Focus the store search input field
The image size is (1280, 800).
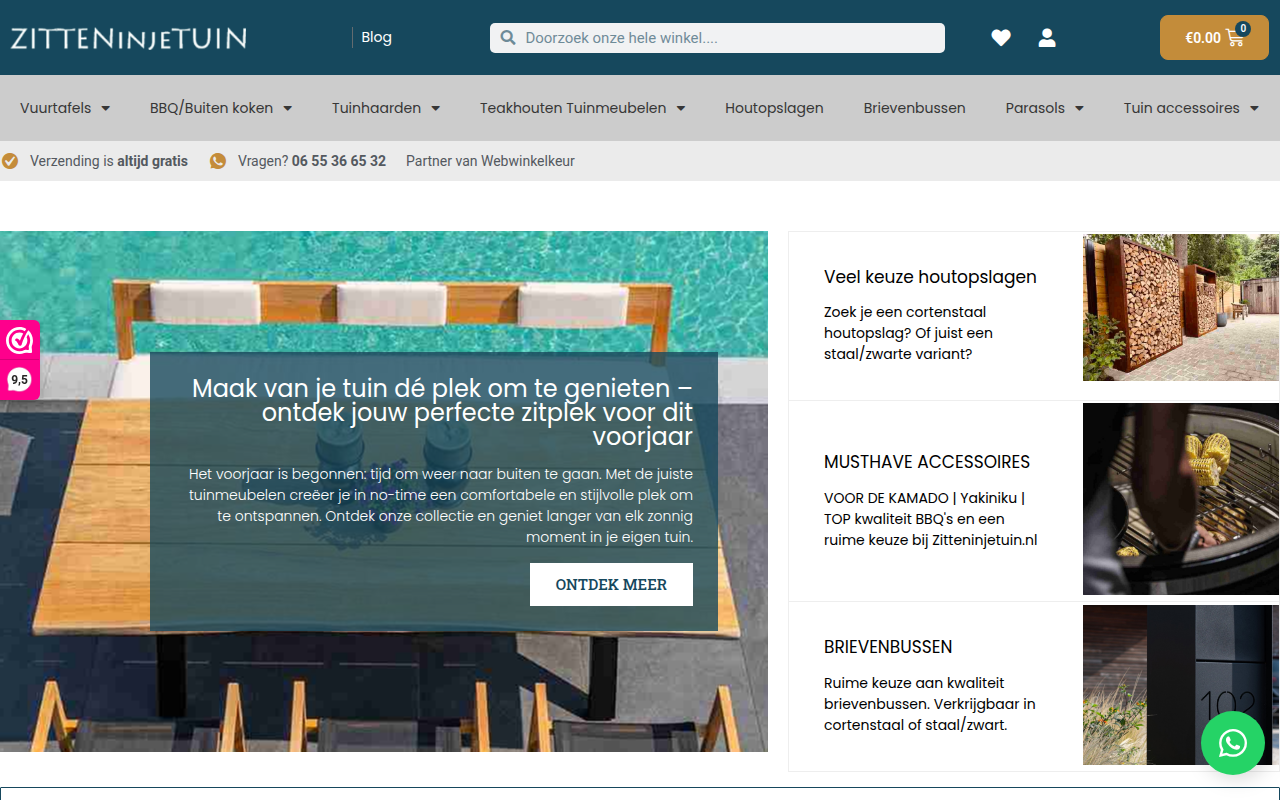click(717, 38)
